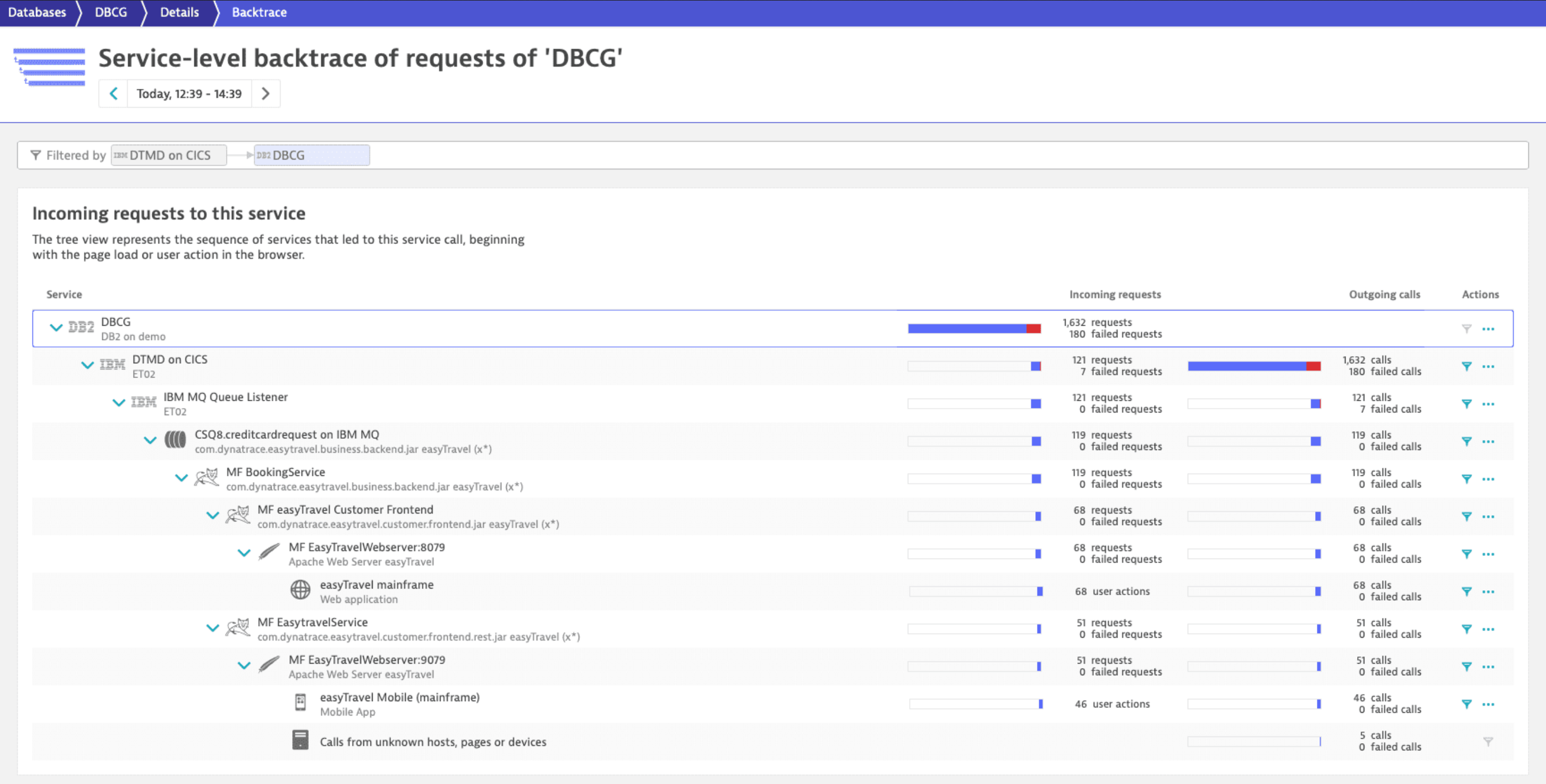Open more actions for MF BookingService row

point(1489,479)
